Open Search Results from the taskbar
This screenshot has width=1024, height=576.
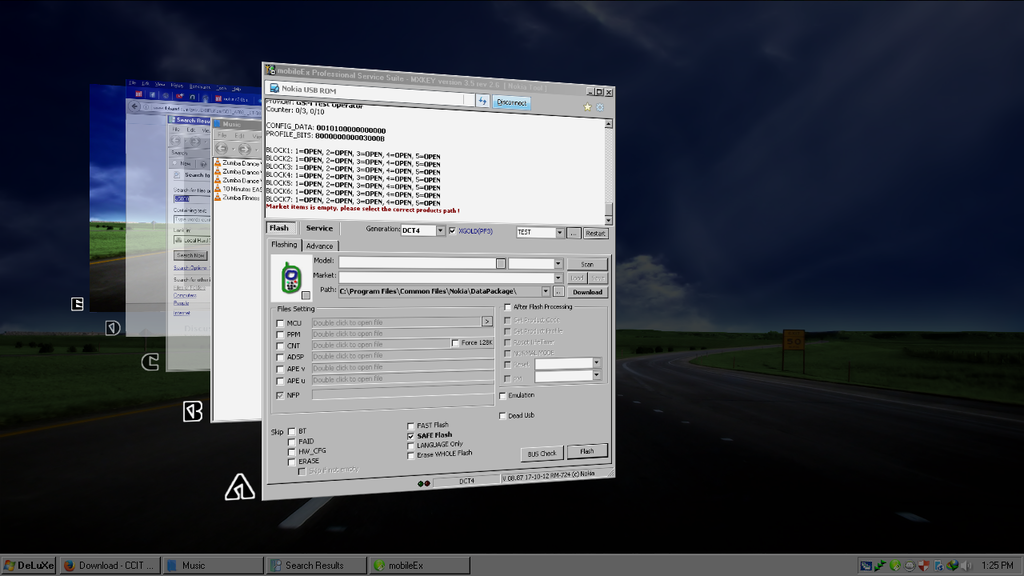[315, 565]
